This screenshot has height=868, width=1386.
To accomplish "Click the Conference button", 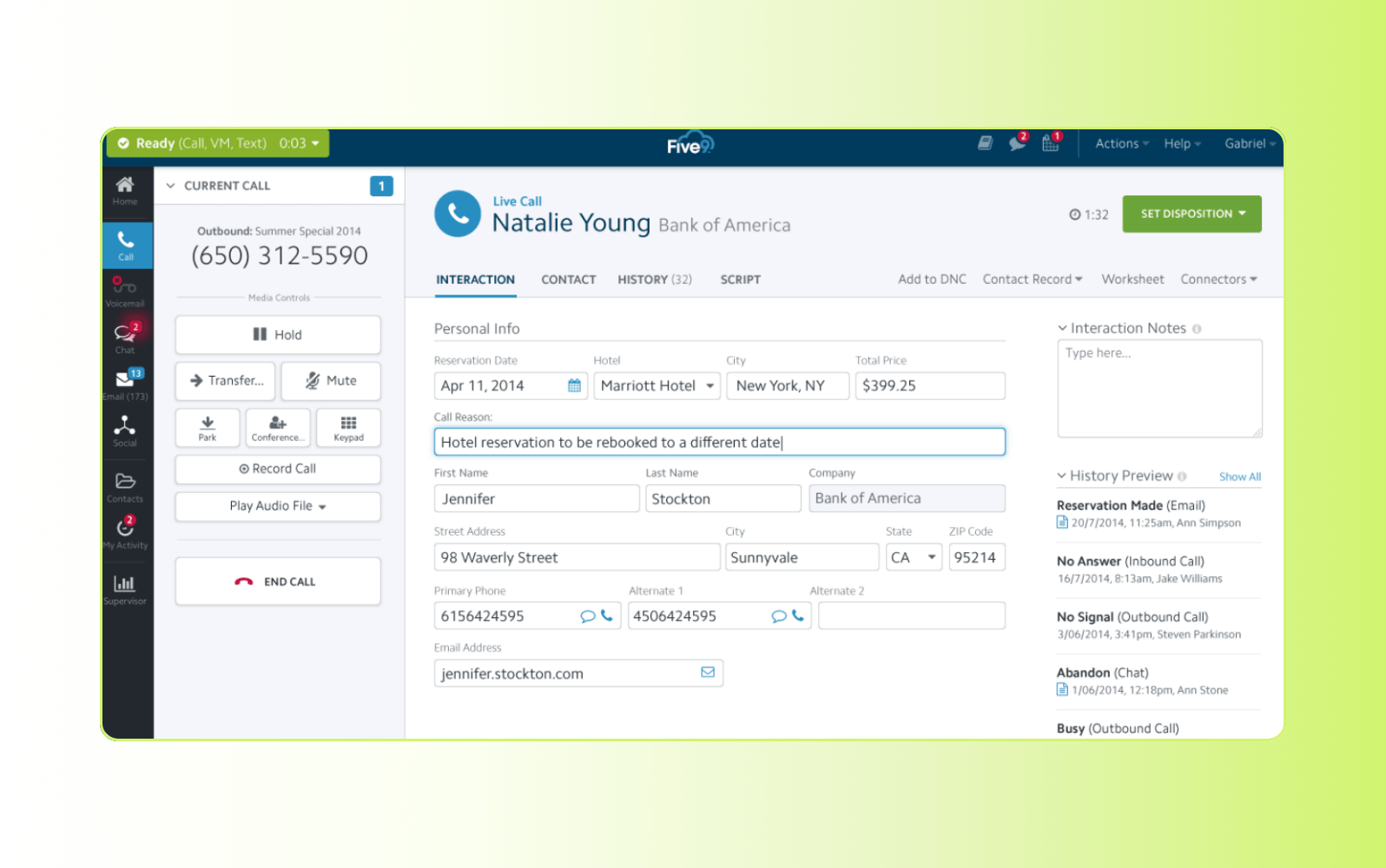I will tap(278, 428).
